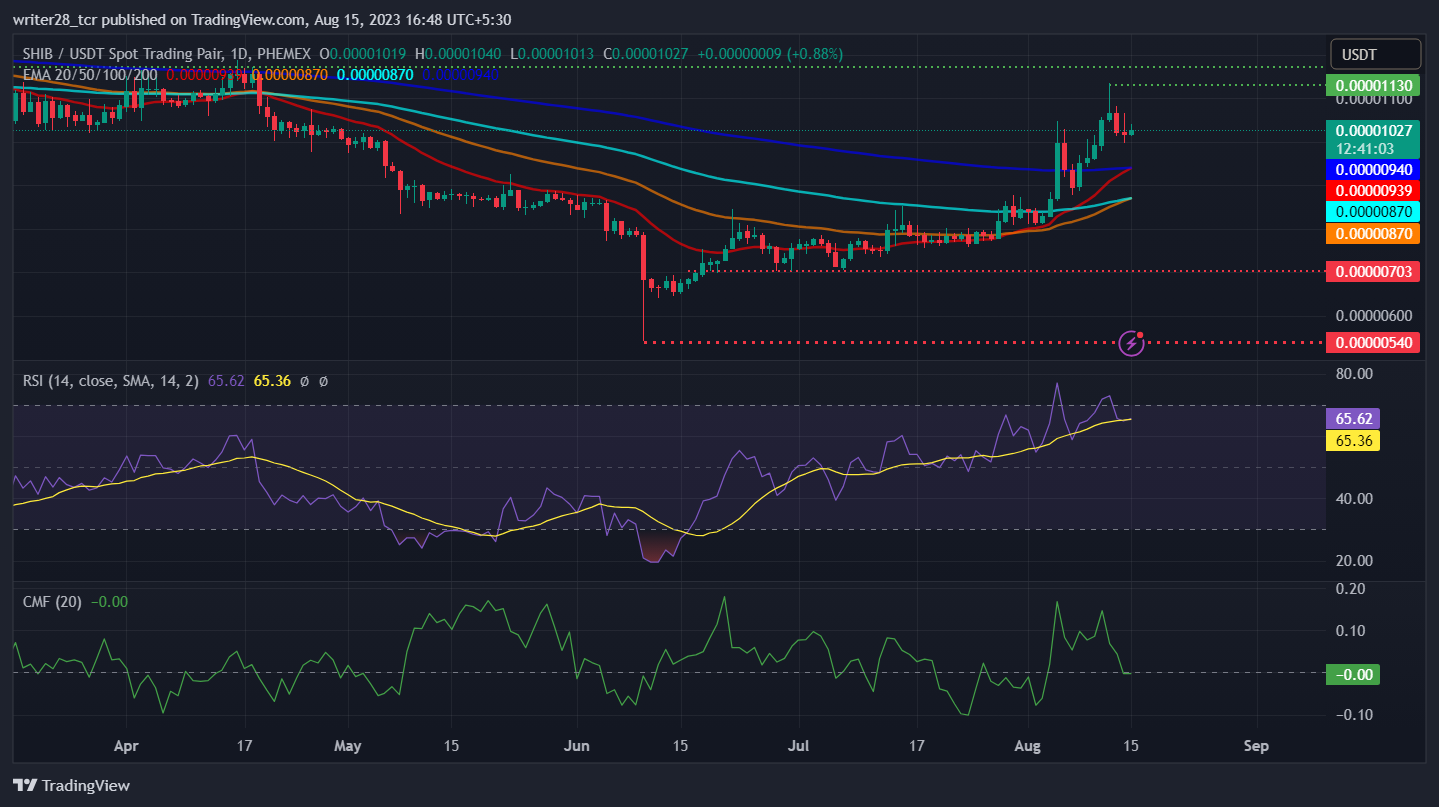The width and height of the screenshot is (1439, 807).
Task: Click the Jul label on the time axis
Action: (798, 746)
